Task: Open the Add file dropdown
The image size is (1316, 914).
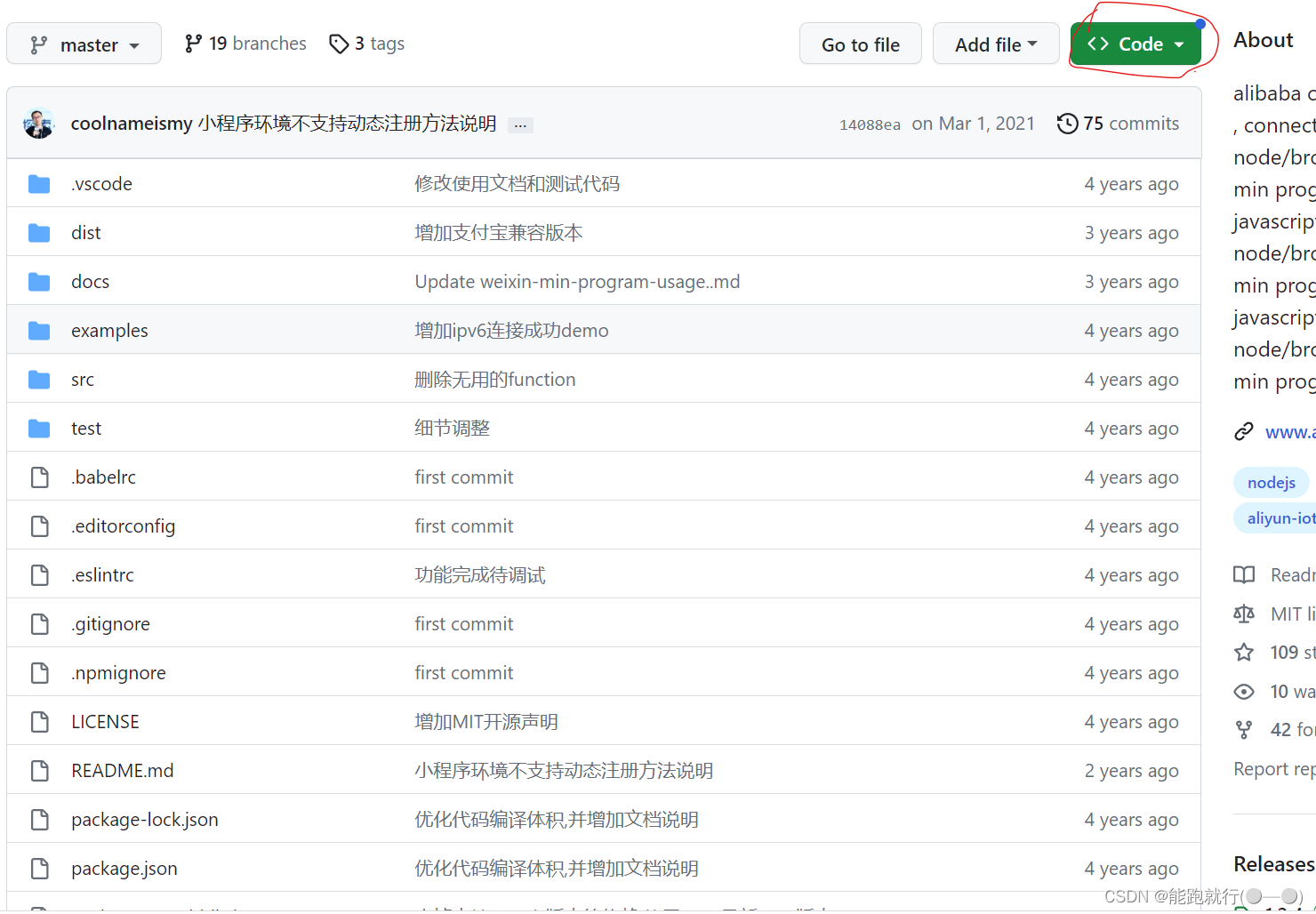Action: (995, 43)
